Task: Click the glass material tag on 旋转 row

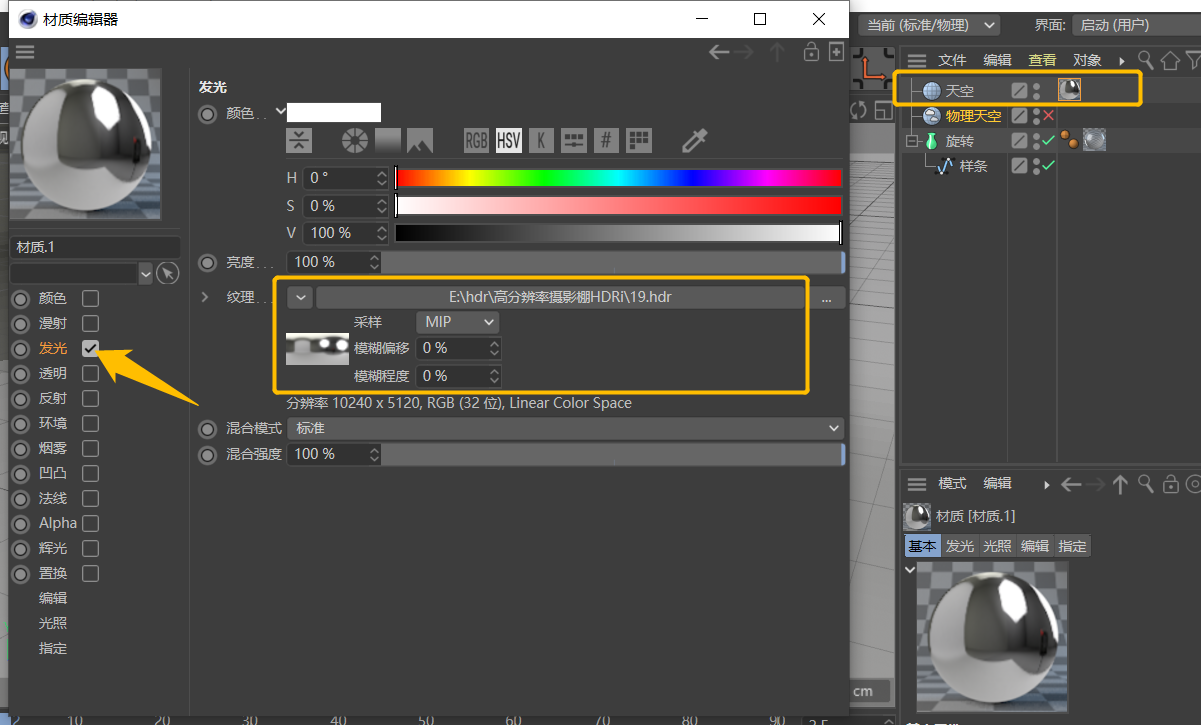Action: (1094, 141)
